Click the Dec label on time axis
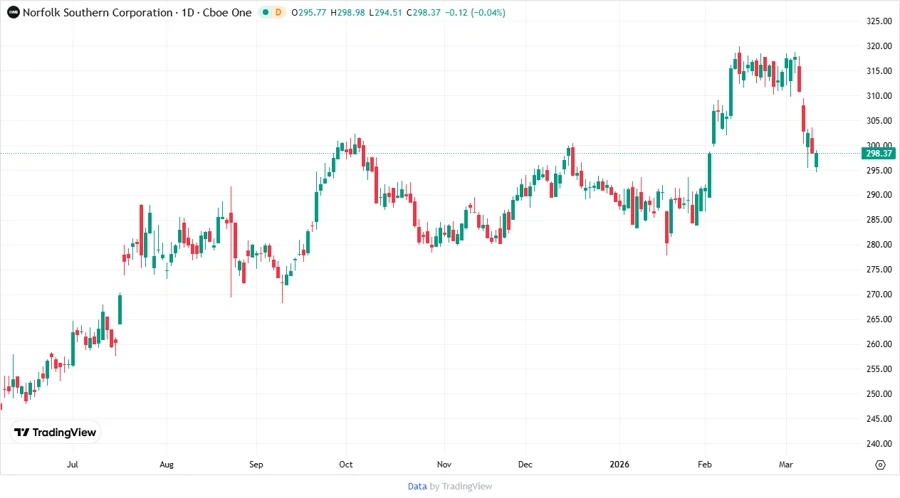Viewport: 900px width, 498px height. pos(525,464)
